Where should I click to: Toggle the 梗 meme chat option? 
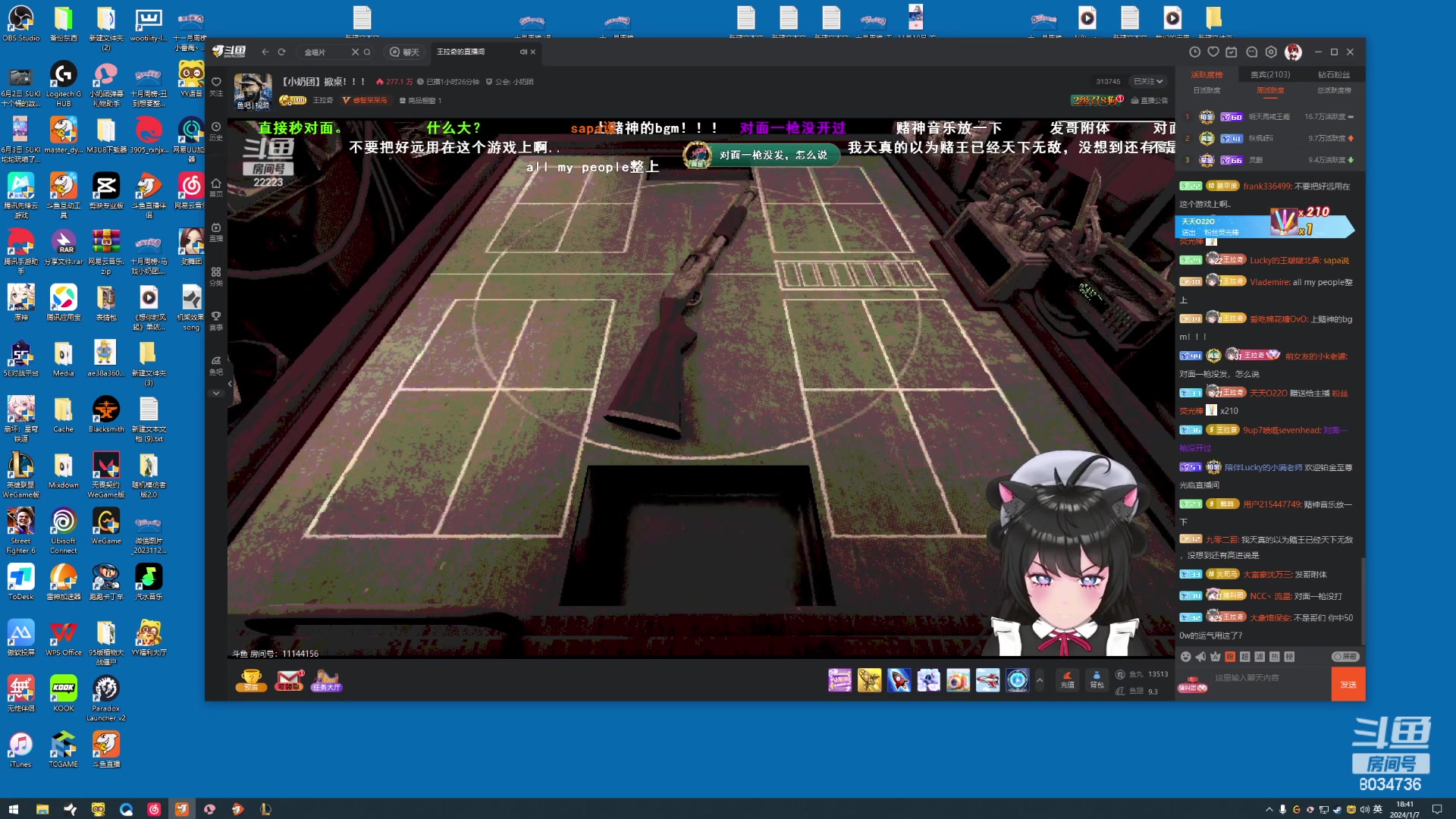coord(1289,657)
